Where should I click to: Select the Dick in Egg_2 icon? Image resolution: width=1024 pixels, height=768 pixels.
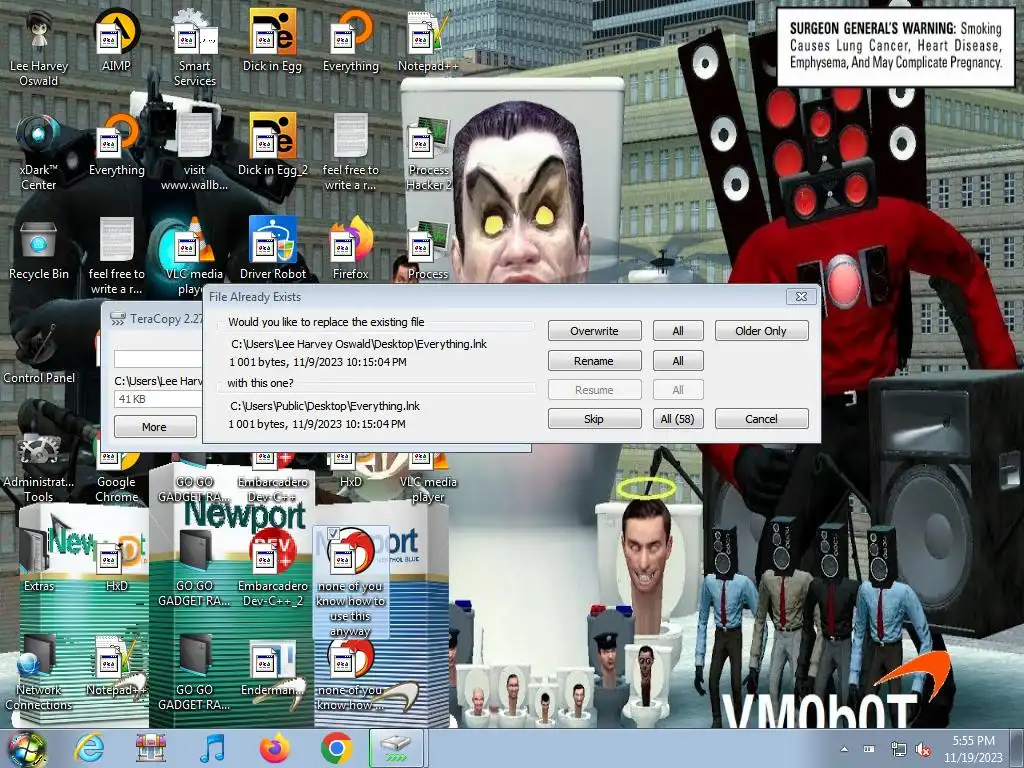tap(272, 145)
